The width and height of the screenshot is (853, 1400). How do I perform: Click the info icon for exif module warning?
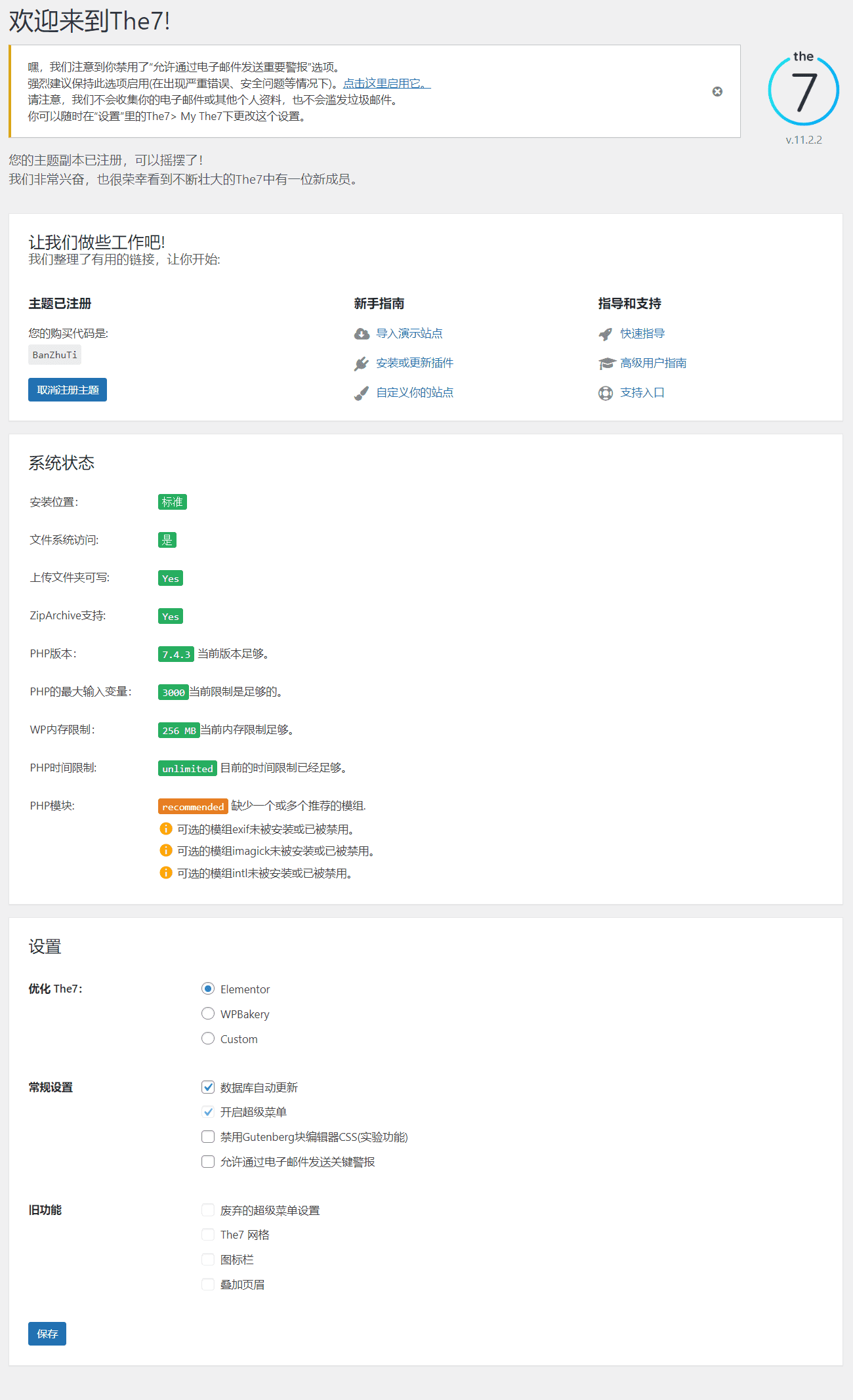pyautogui.click(x=166, y=829)
